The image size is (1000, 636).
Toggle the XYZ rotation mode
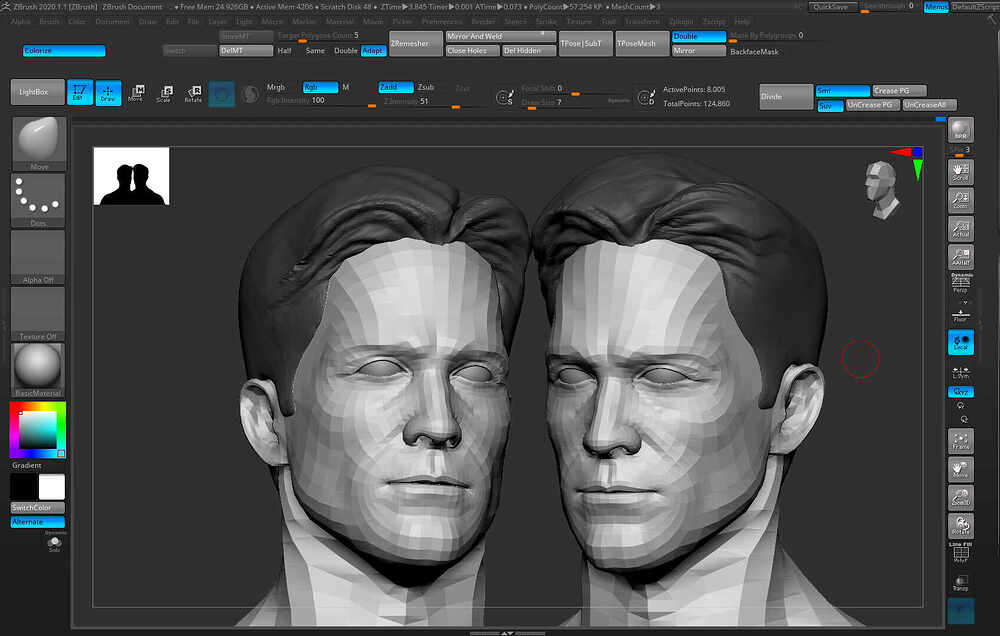(x=960, y=392)
